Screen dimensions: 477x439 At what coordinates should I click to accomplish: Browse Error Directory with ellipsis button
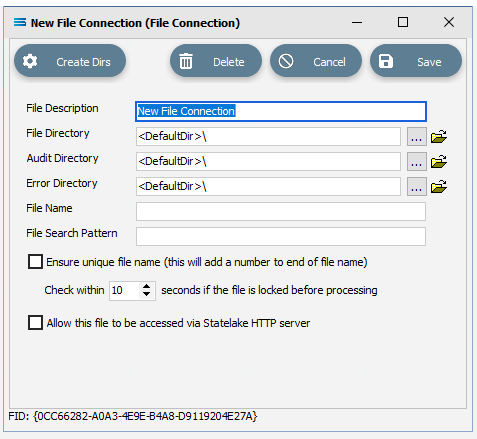point(417,187)
